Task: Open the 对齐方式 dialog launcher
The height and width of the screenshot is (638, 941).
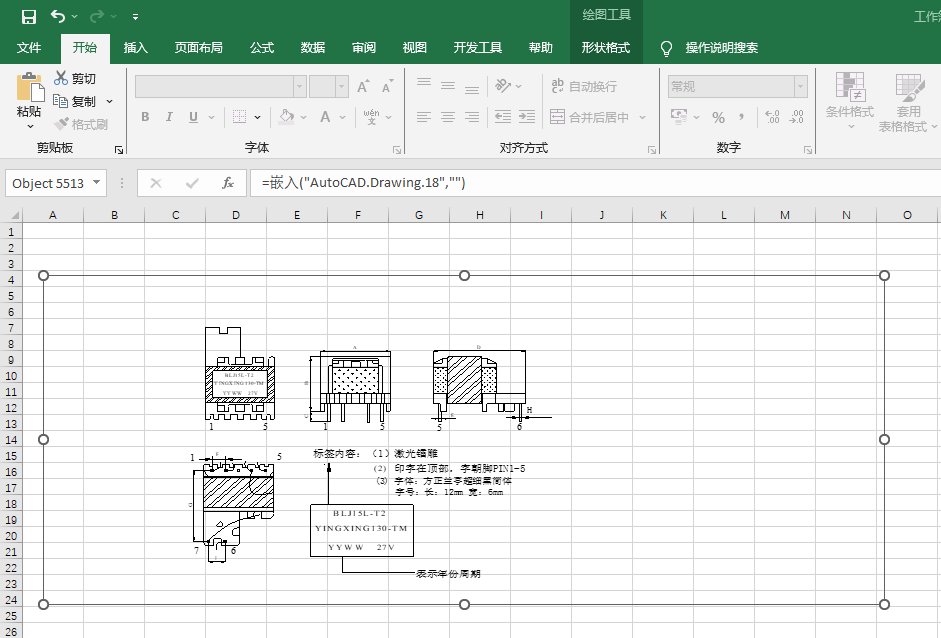Action: [652, 150]
